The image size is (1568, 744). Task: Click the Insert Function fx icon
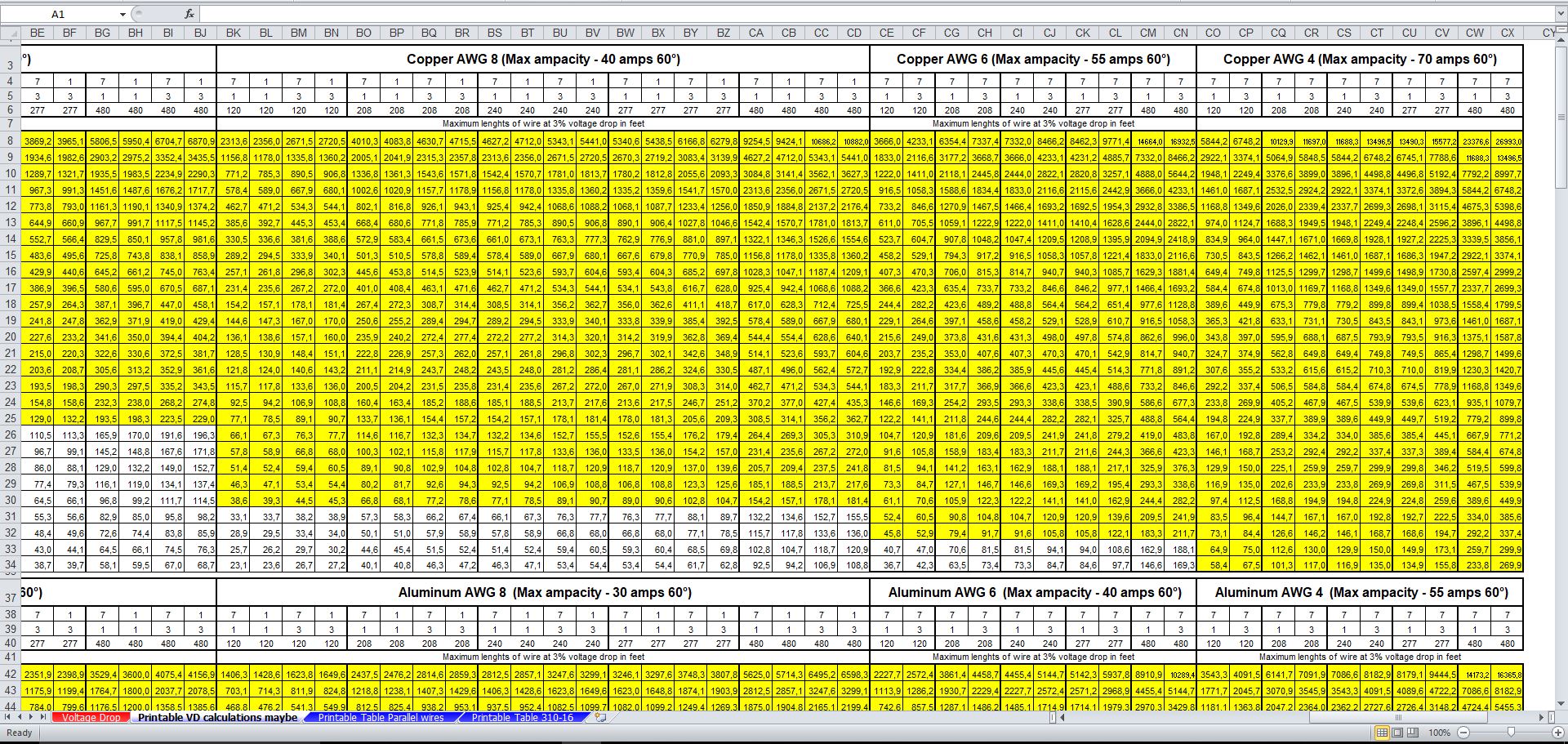189,14
